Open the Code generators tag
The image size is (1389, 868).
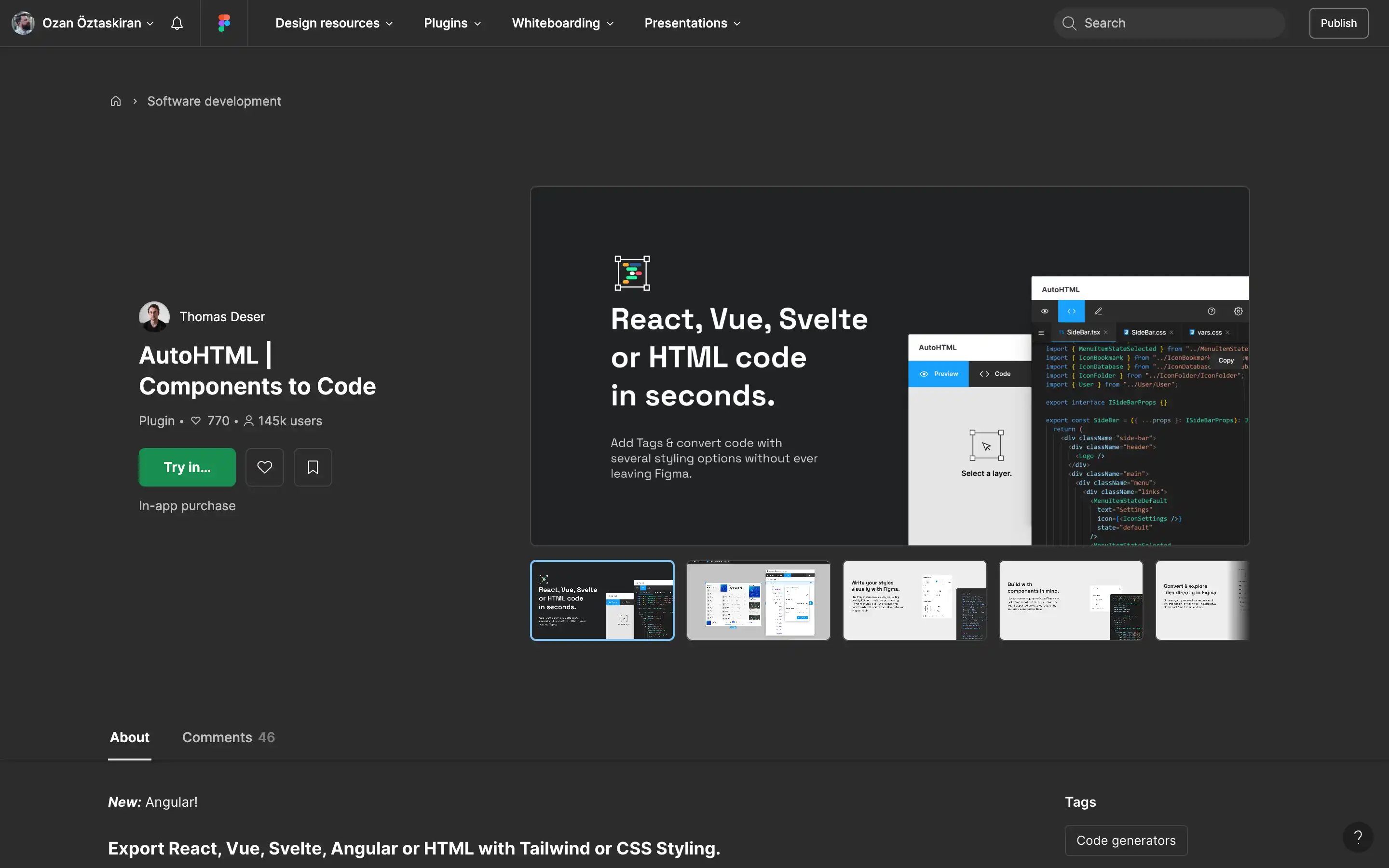coord(1126,841)
